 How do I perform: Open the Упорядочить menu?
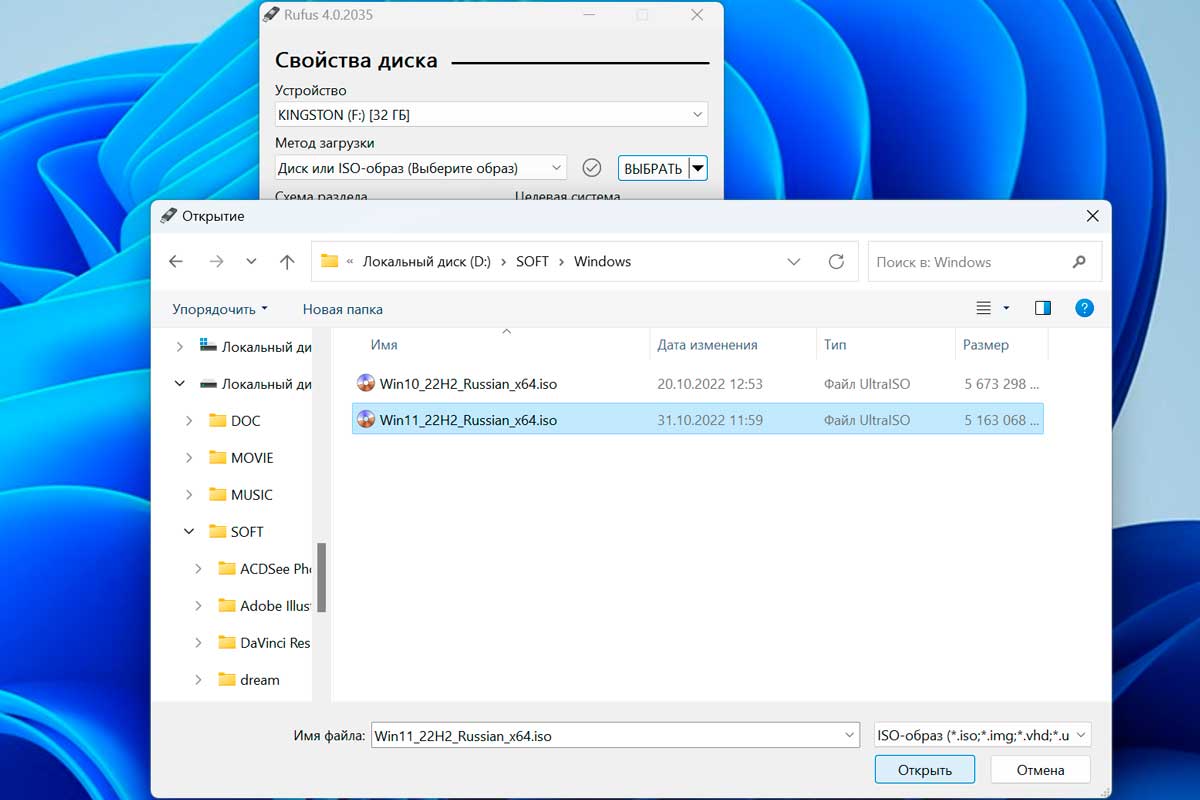coord(220,309)
